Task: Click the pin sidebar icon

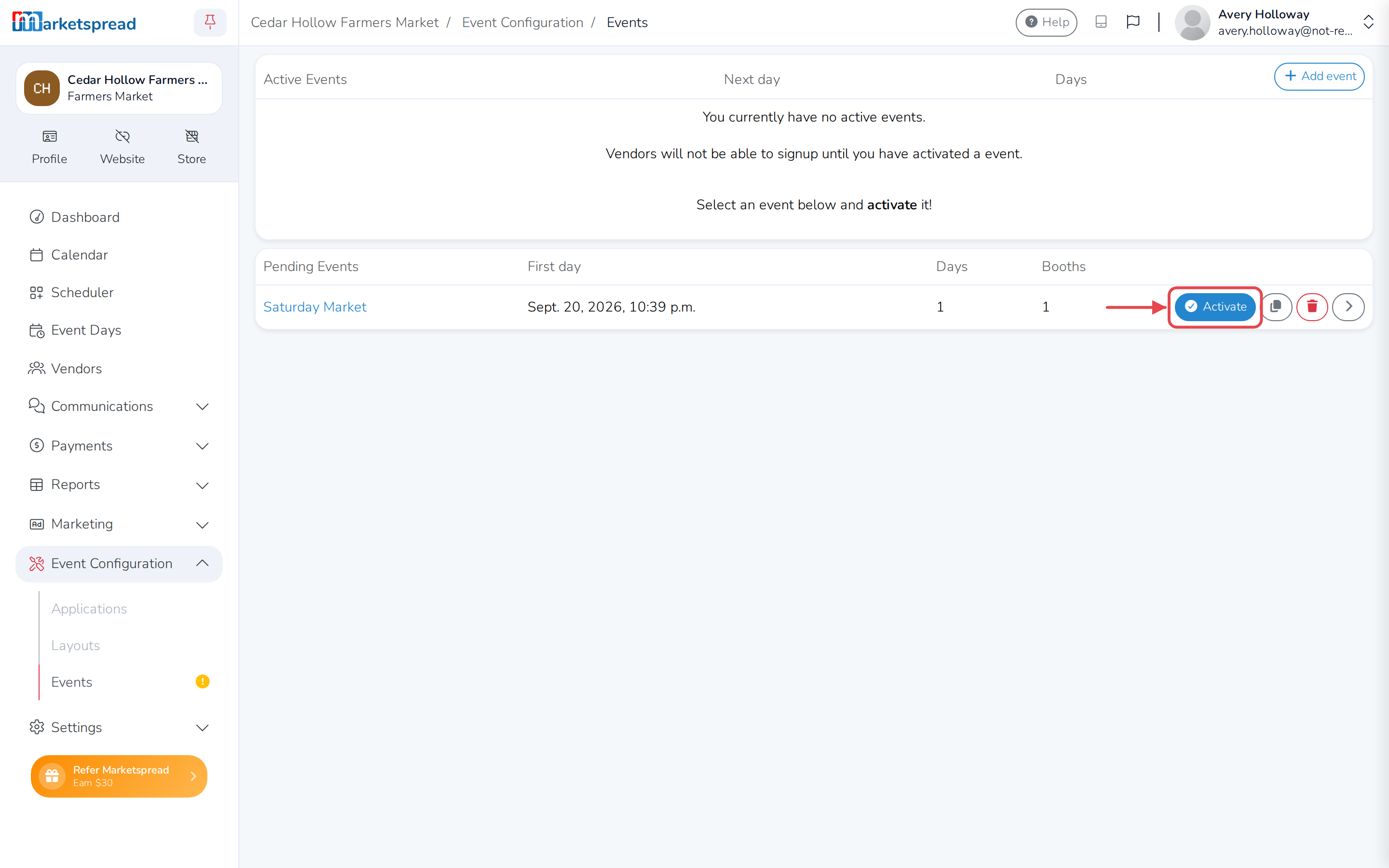Action: (x=210, y=22)
